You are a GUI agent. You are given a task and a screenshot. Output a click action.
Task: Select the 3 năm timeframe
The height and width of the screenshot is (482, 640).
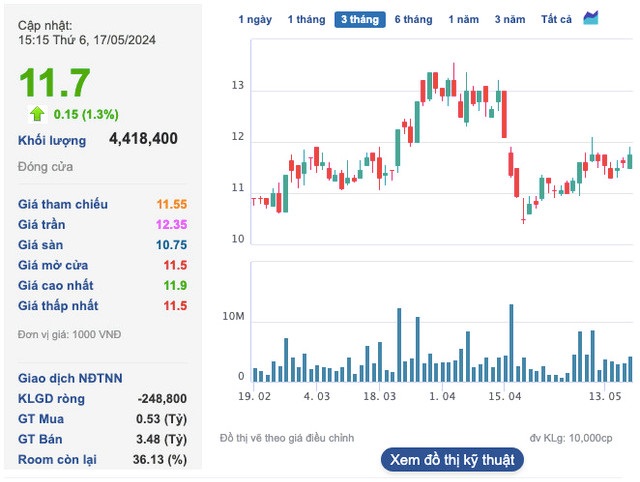(x=510, y=20)
